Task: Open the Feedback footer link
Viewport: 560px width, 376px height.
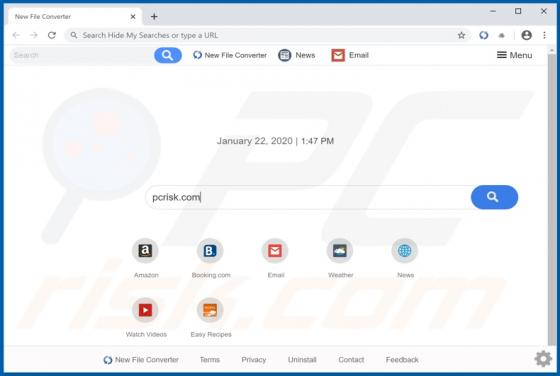Action: coord(402,360)
